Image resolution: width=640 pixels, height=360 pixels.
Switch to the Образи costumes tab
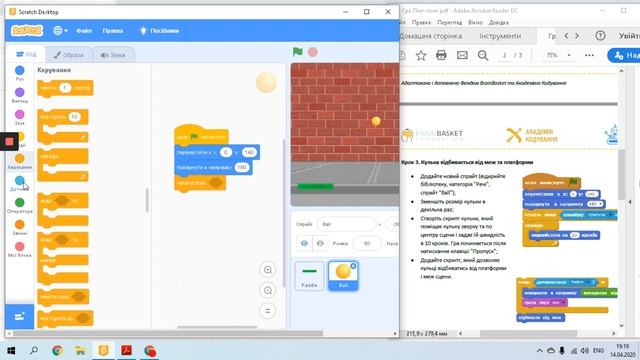coord(68,55)
